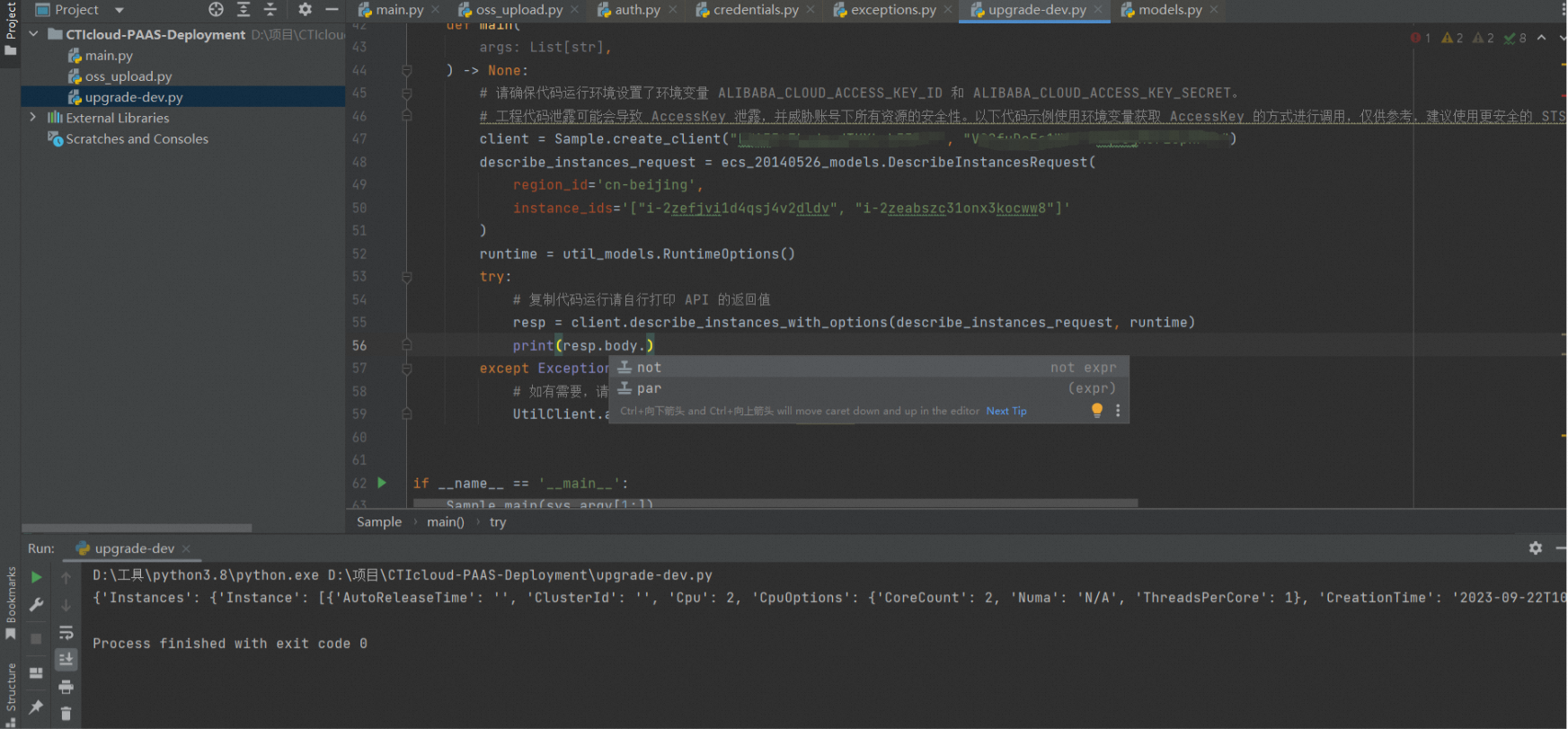This screenshot has width=1568, height=729.
Task: Expand External Libraries node
Action: [x=33, y=118]
